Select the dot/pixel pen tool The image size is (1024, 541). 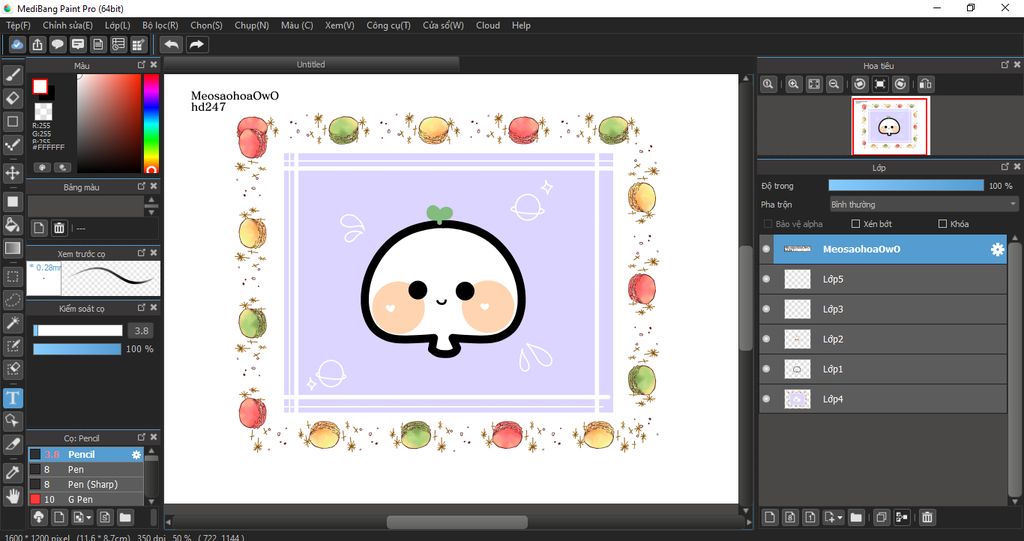[x=12, y=145]
